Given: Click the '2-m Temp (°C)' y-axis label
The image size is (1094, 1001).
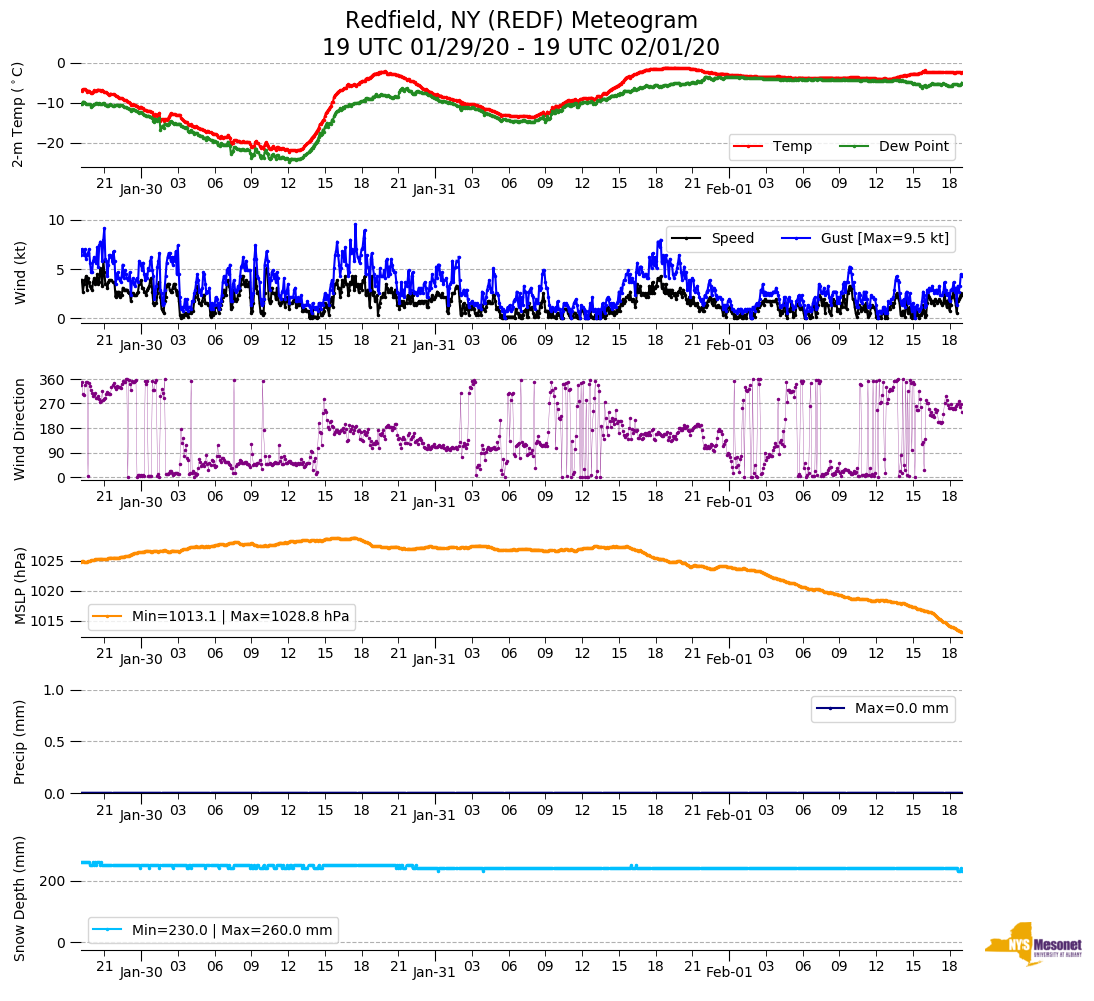Looking at the screenshot, I should pyautogui.click(x=18, y=113).
